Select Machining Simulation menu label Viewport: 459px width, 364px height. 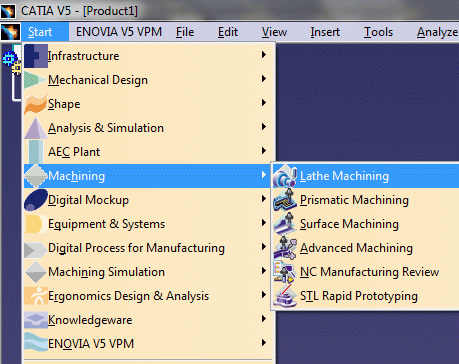pyautogui.click(x=106, y=272)
